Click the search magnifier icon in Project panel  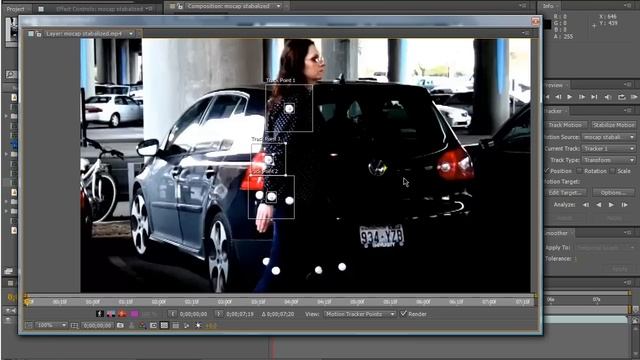(11, 74)
